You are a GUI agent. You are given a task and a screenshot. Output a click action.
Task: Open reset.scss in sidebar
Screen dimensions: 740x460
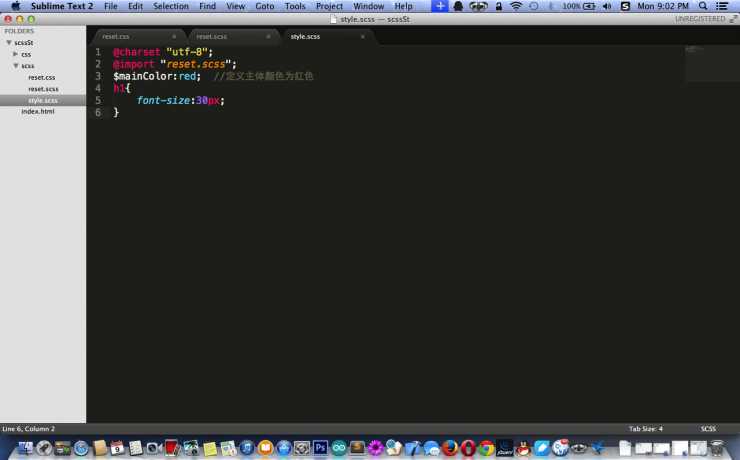click(x=43, y=89)
